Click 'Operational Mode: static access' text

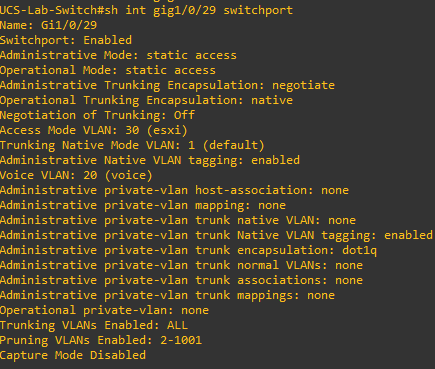(108, 70)
